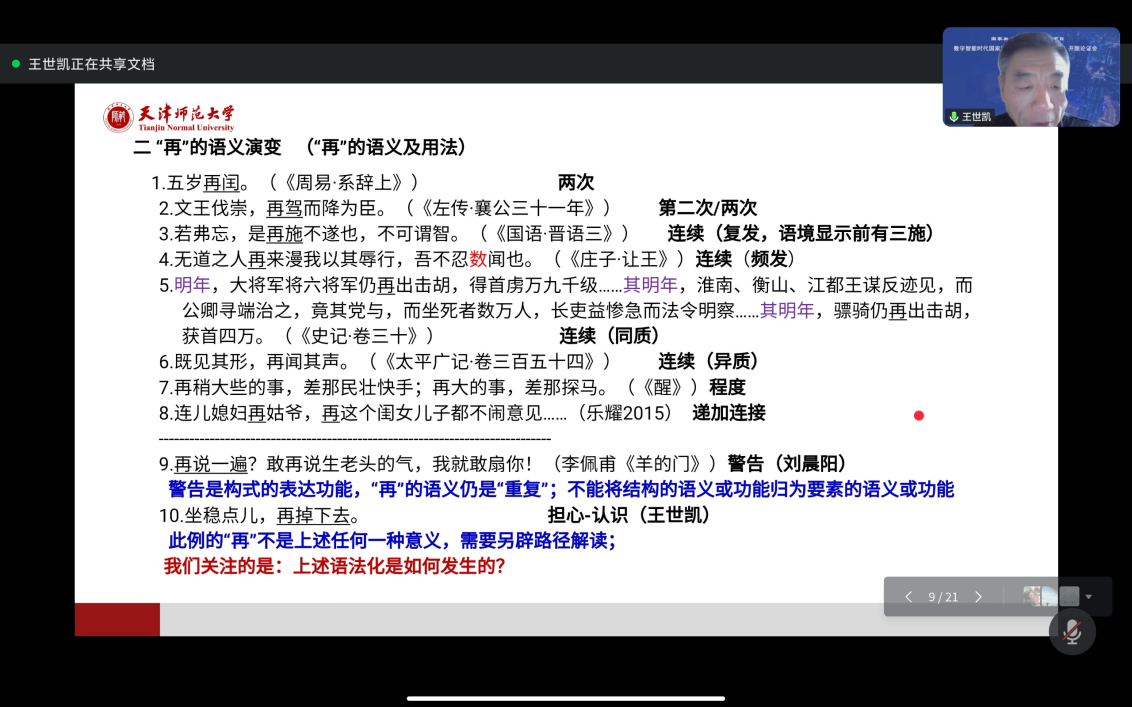Image resolution: width=1132 pixels, height=707 pixels.
Task: Click the dark red block at slide footer
Action: pyautogui.click(x=117, y=619)
